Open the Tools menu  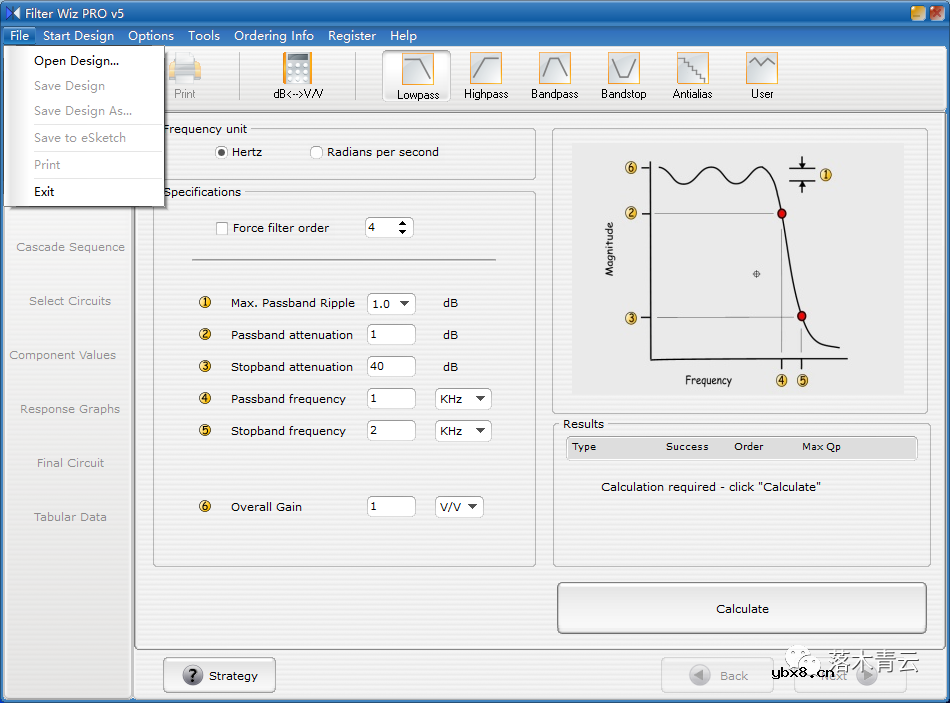tap(203, 35)
